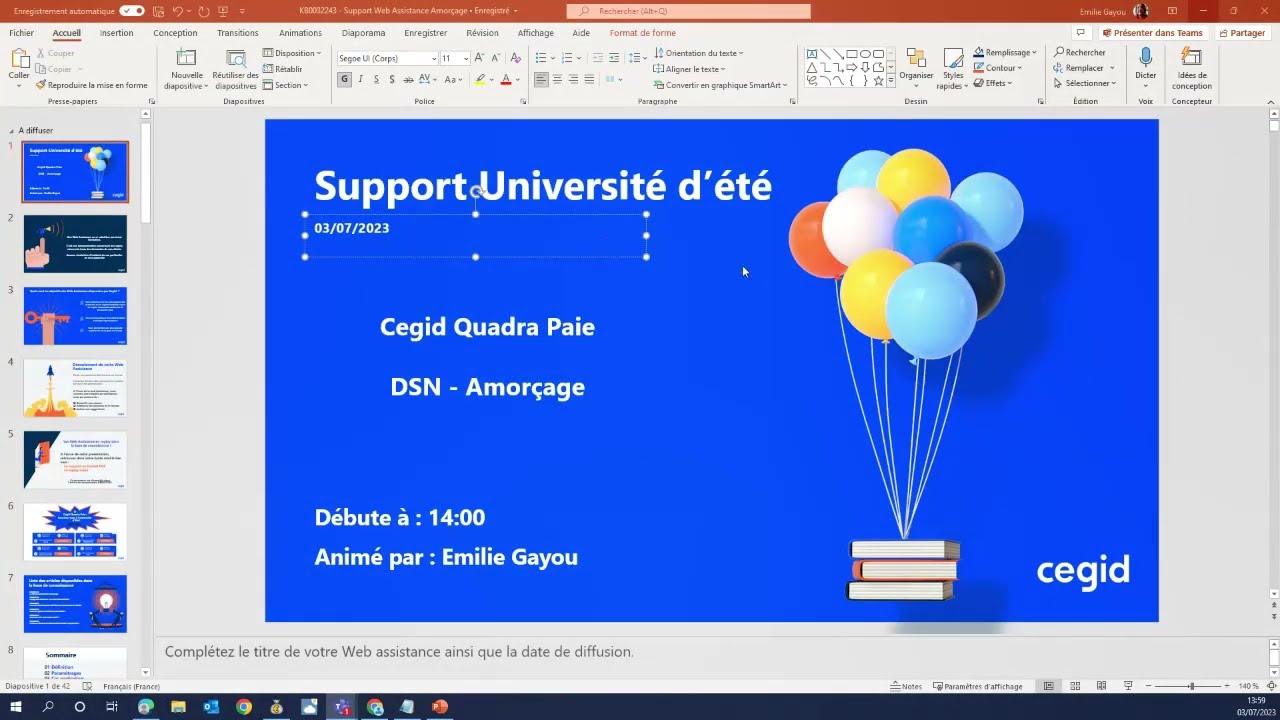Open the Notes pane from status bar
Image resolution: width=1280 pixels, height=720 pixels.
point(906,686)
